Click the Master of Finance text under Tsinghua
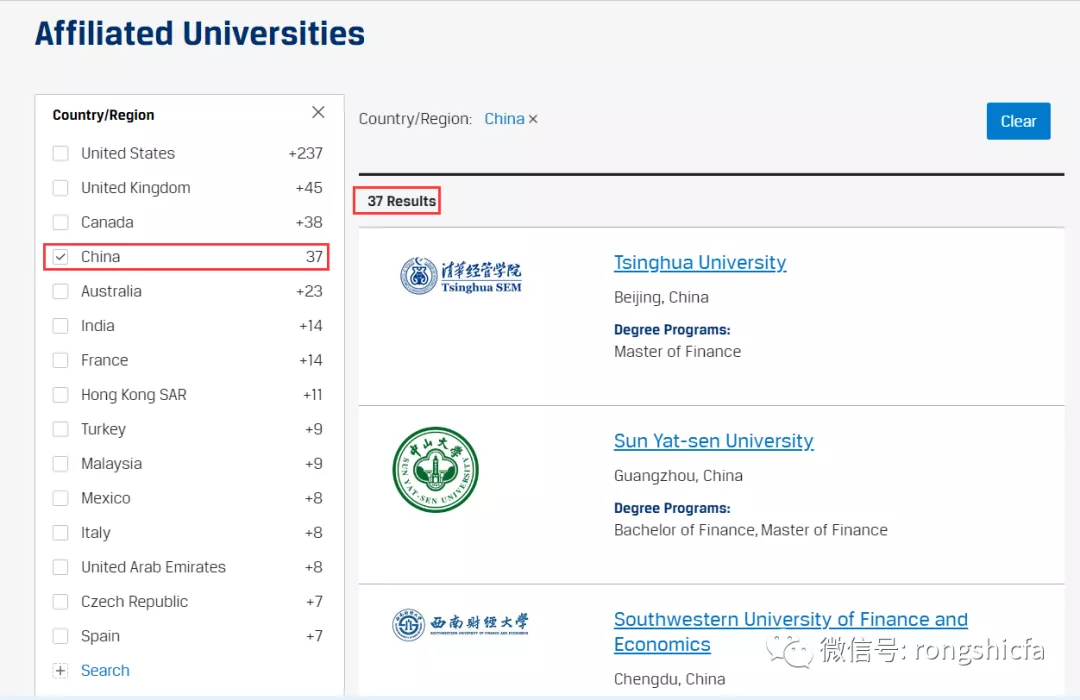 tap(678, 351)
